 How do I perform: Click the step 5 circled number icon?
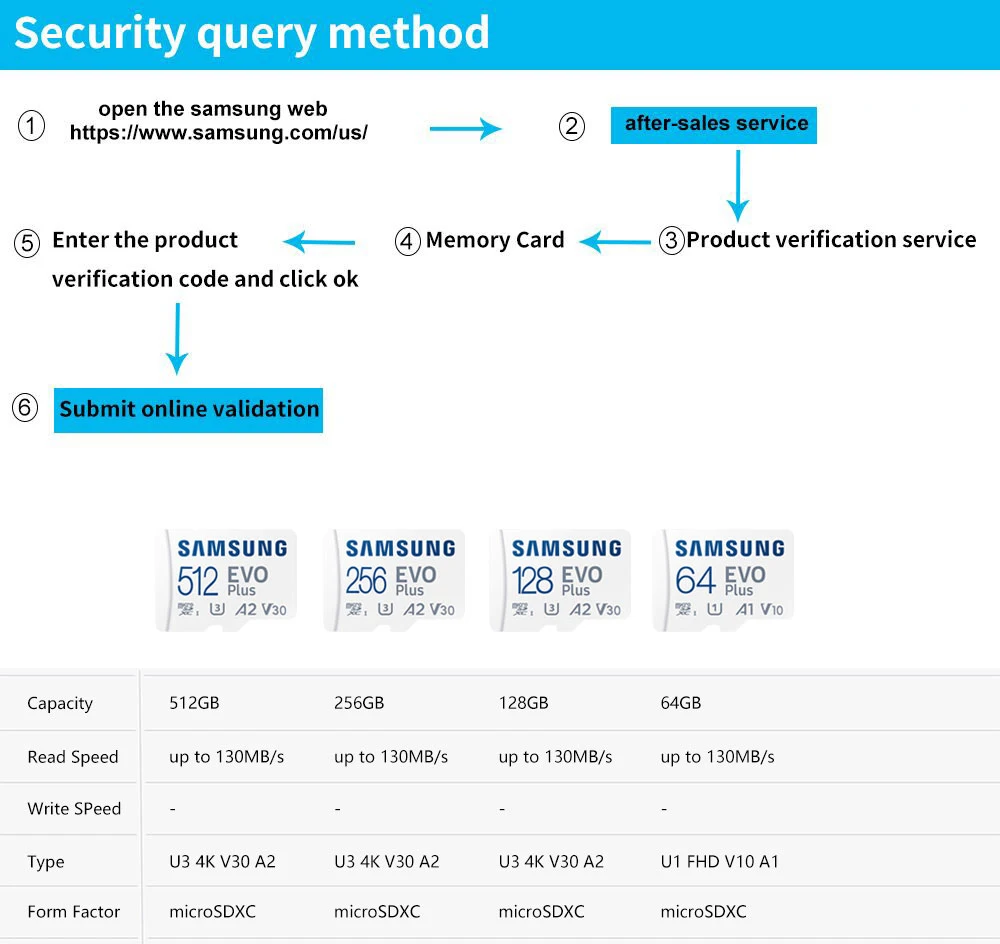click(x=27, y=243)
